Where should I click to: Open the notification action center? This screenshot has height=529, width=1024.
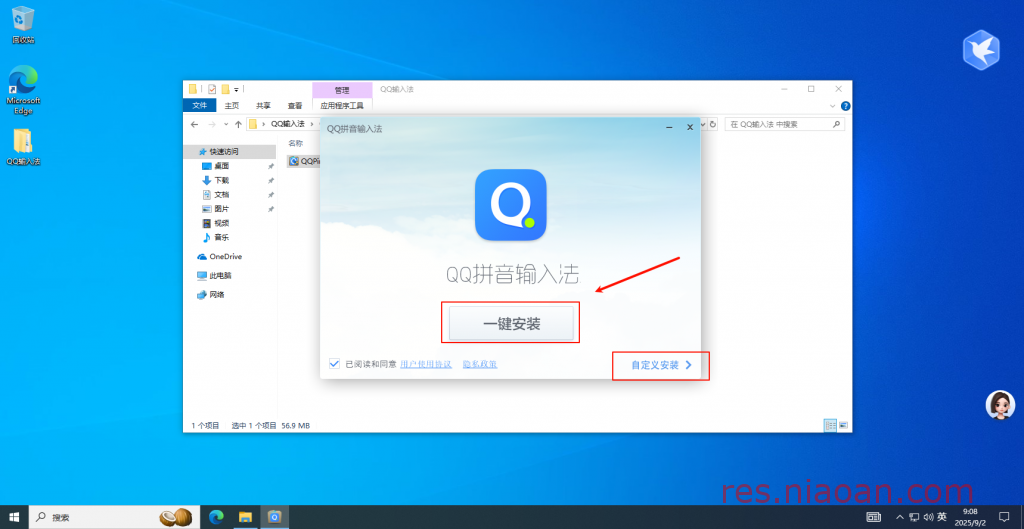pos(1004,517)
